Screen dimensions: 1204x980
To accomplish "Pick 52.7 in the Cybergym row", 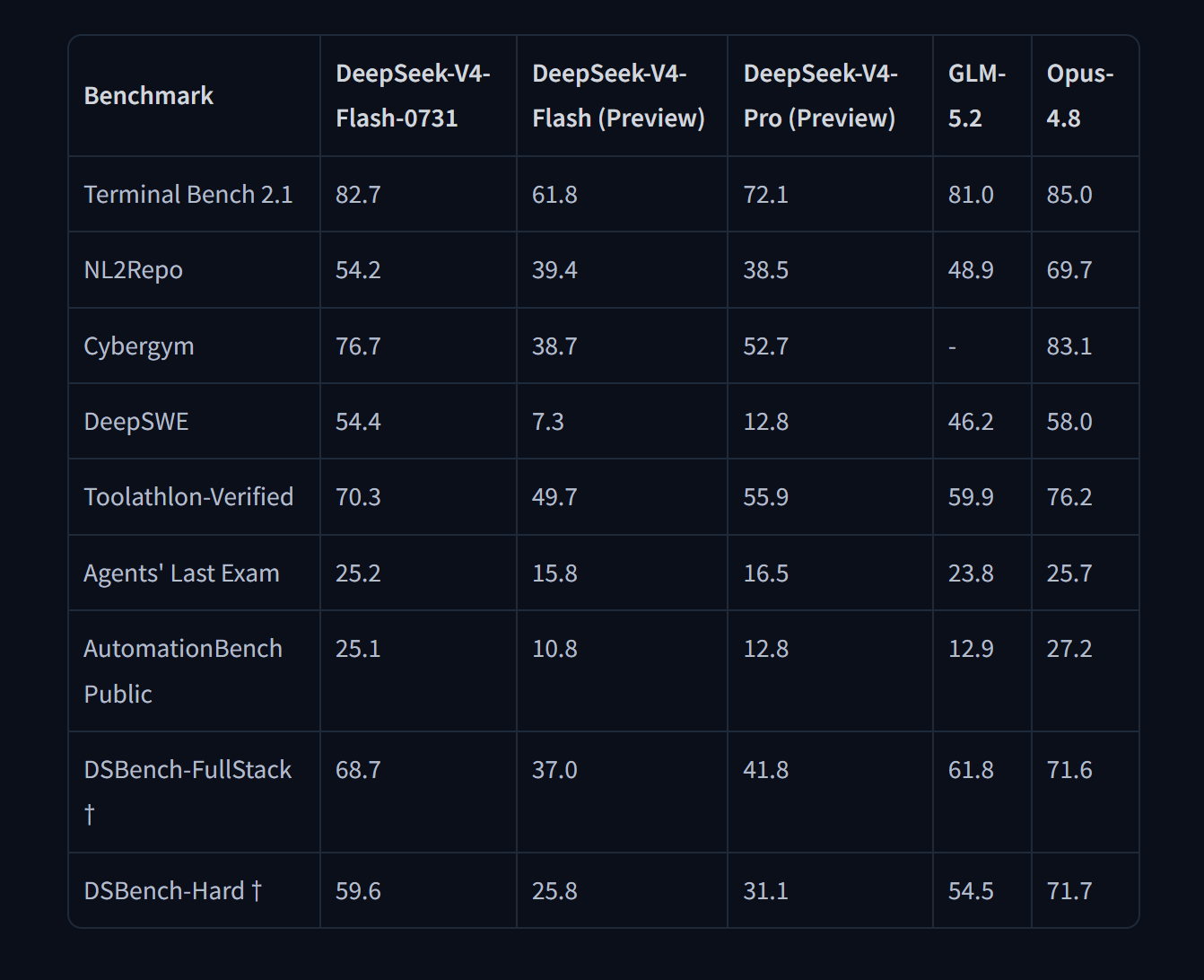I will coord(766,346).
